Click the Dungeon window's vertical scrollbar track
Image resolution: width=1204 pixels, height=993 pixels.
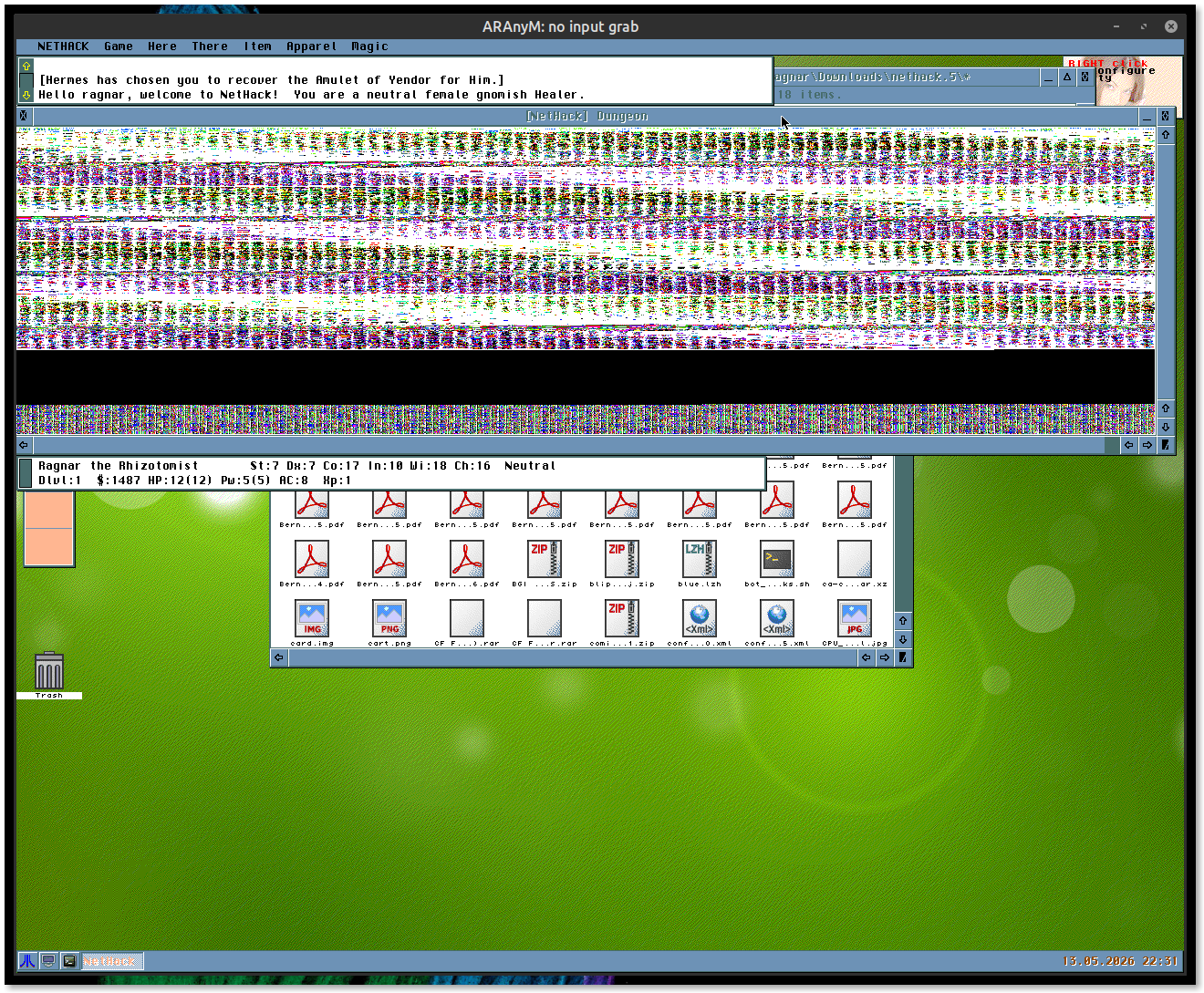point(1166,271)
